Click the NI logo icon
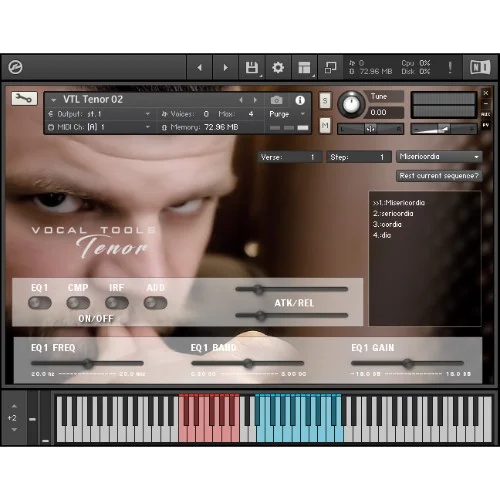This screenshot has width=500, height=500. pos(480,67)
